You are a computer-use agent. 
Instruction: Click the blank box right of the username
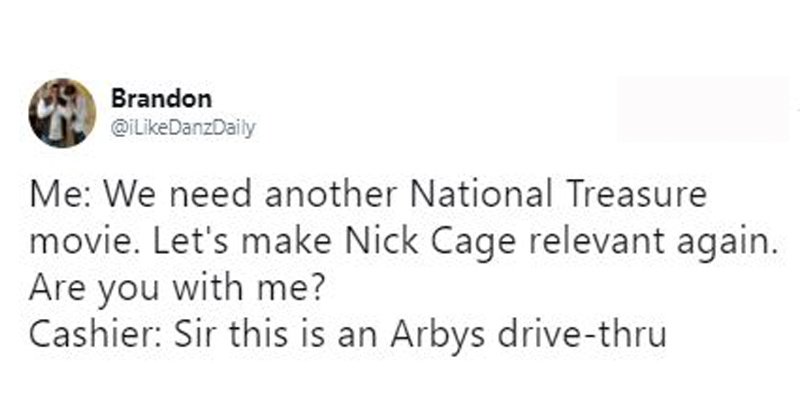[701, 110]
